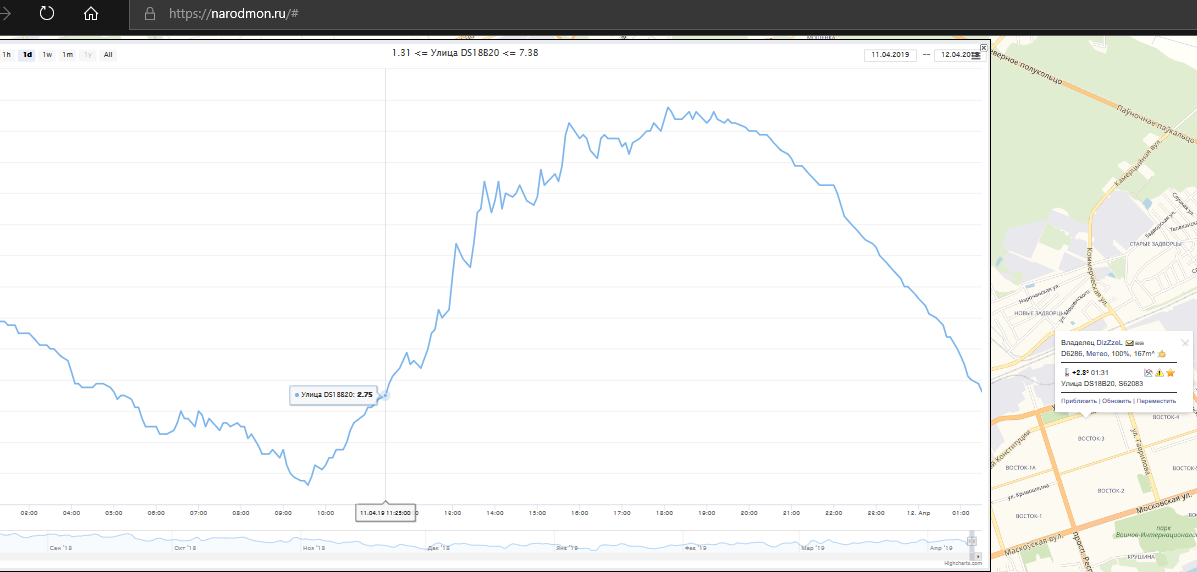Click the Обновить link
Screen dimensions: 1197x572
1116,401
